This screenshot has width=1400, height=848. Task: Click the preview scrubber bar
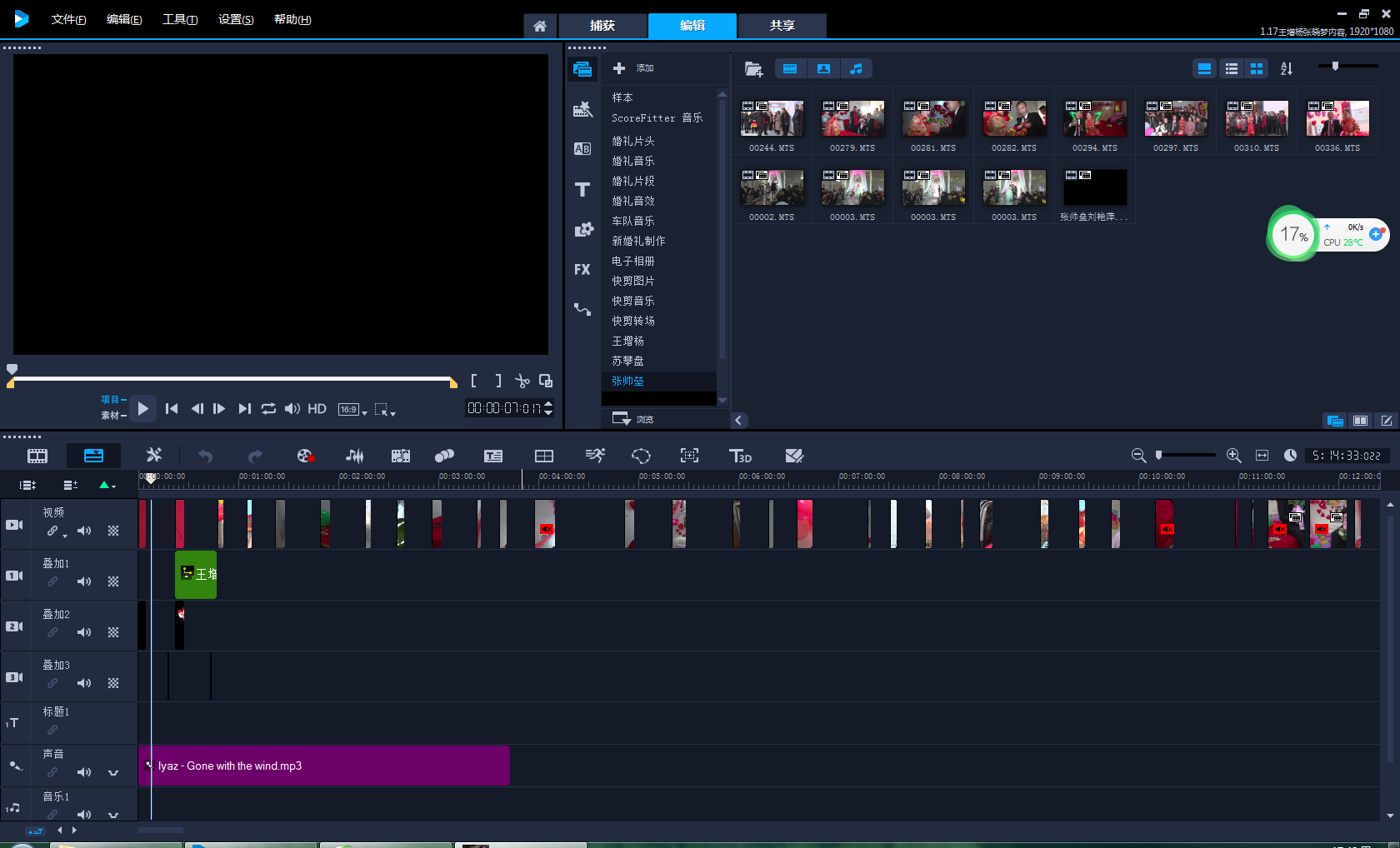pyautogui.click(x=232, y=380)
